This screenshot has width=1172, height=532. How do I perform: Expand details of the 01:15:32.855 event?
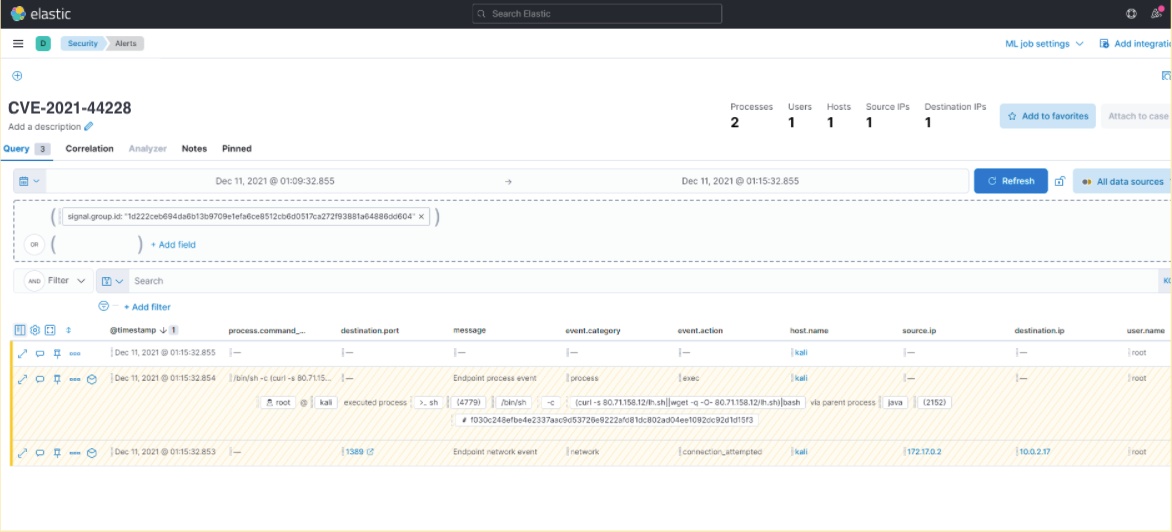22,353
